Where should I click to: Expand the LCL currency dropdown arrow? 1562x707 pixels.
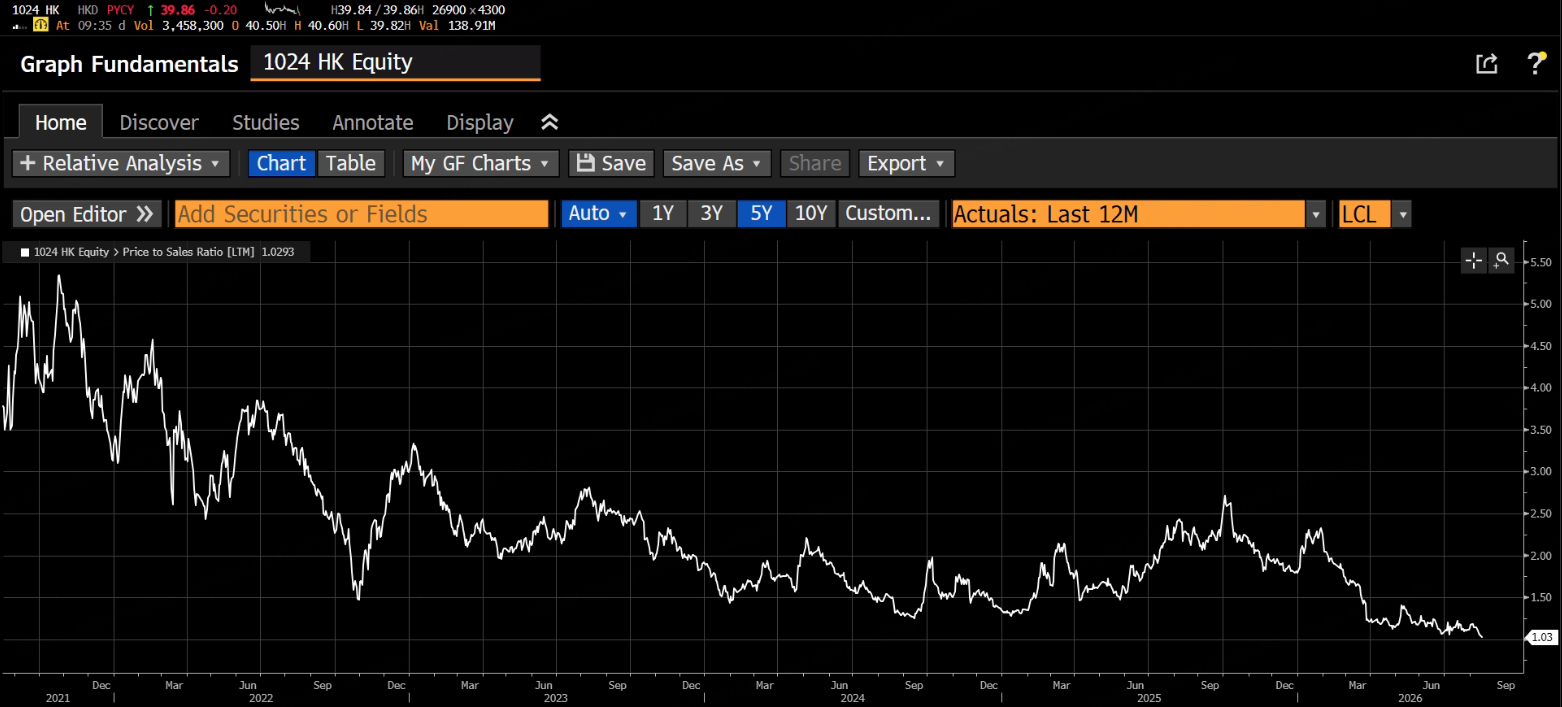tap(1402, 214)
